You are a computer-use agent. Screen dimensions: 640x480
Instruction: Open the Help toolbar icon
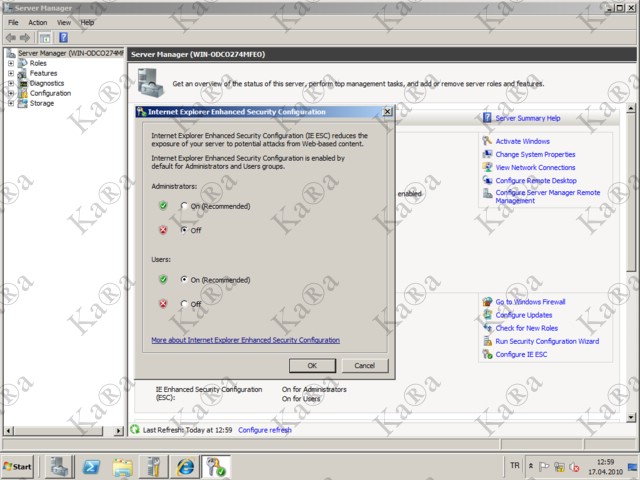(63, 38)
